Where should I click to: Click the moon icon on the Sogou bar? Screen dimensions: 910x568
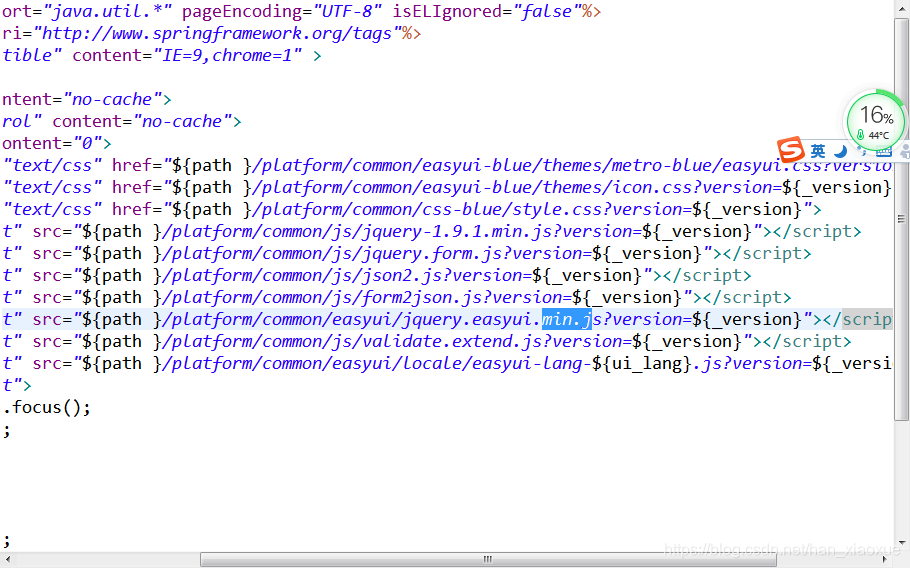[x=840, y=151]
